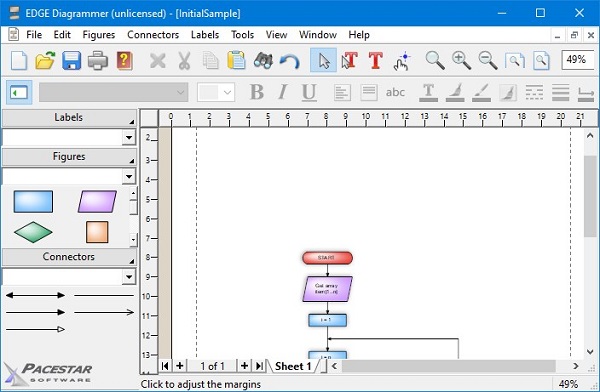Open the Connectors menu

pos(153,35)
